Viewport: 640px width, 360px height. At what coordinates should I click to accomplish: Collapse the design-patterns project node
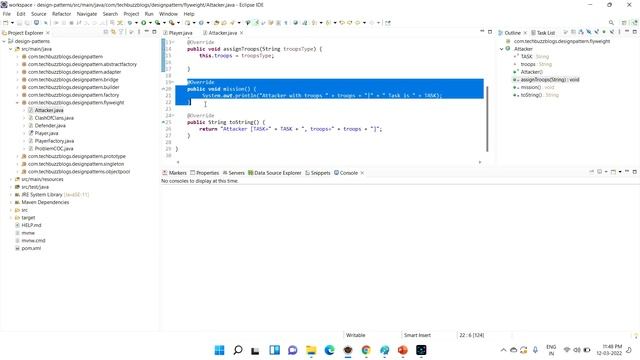[4, 41]
